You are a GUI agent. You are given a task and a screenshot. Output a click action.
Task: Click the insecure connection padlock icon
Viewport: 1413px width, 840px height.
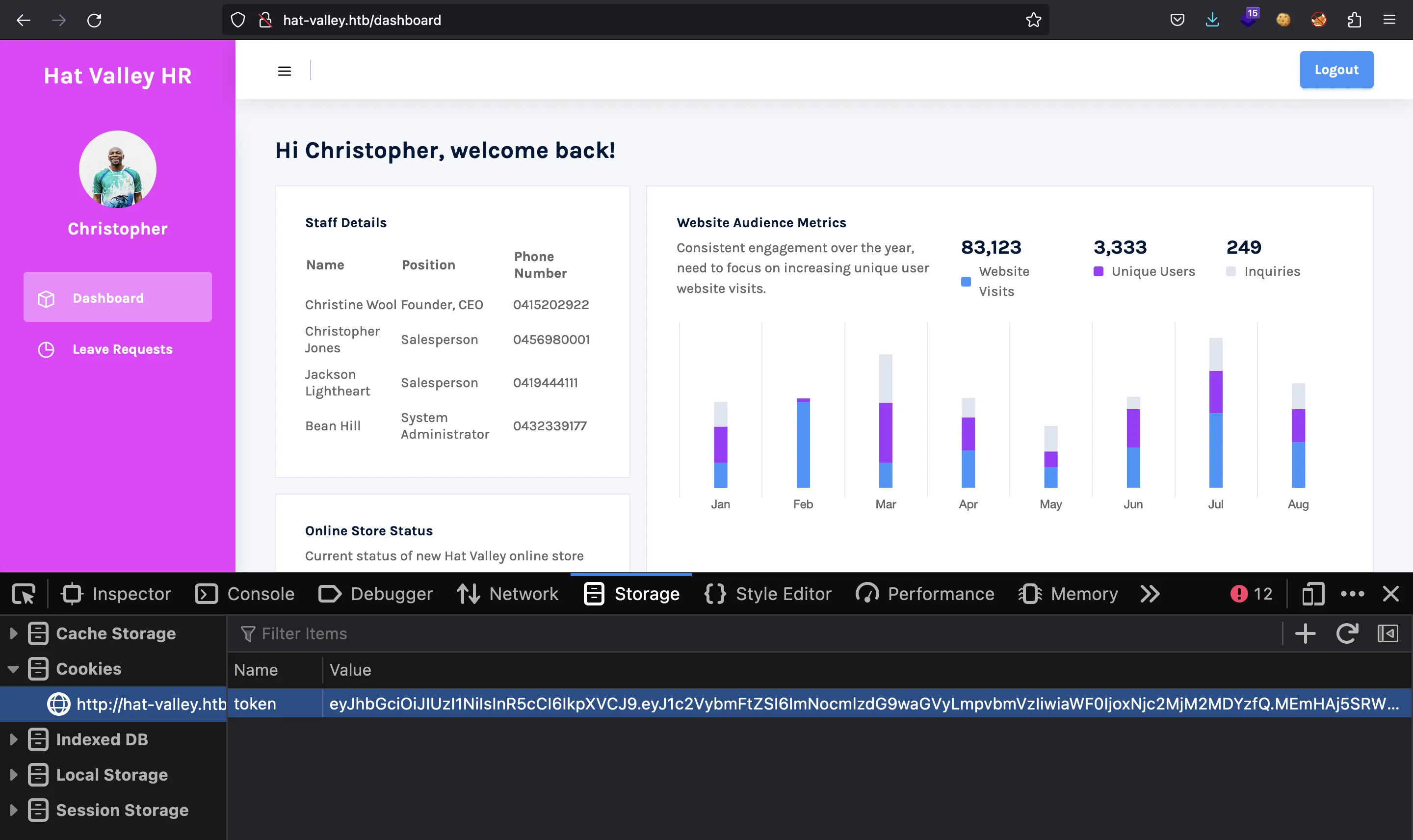click(x=265, y=21)
